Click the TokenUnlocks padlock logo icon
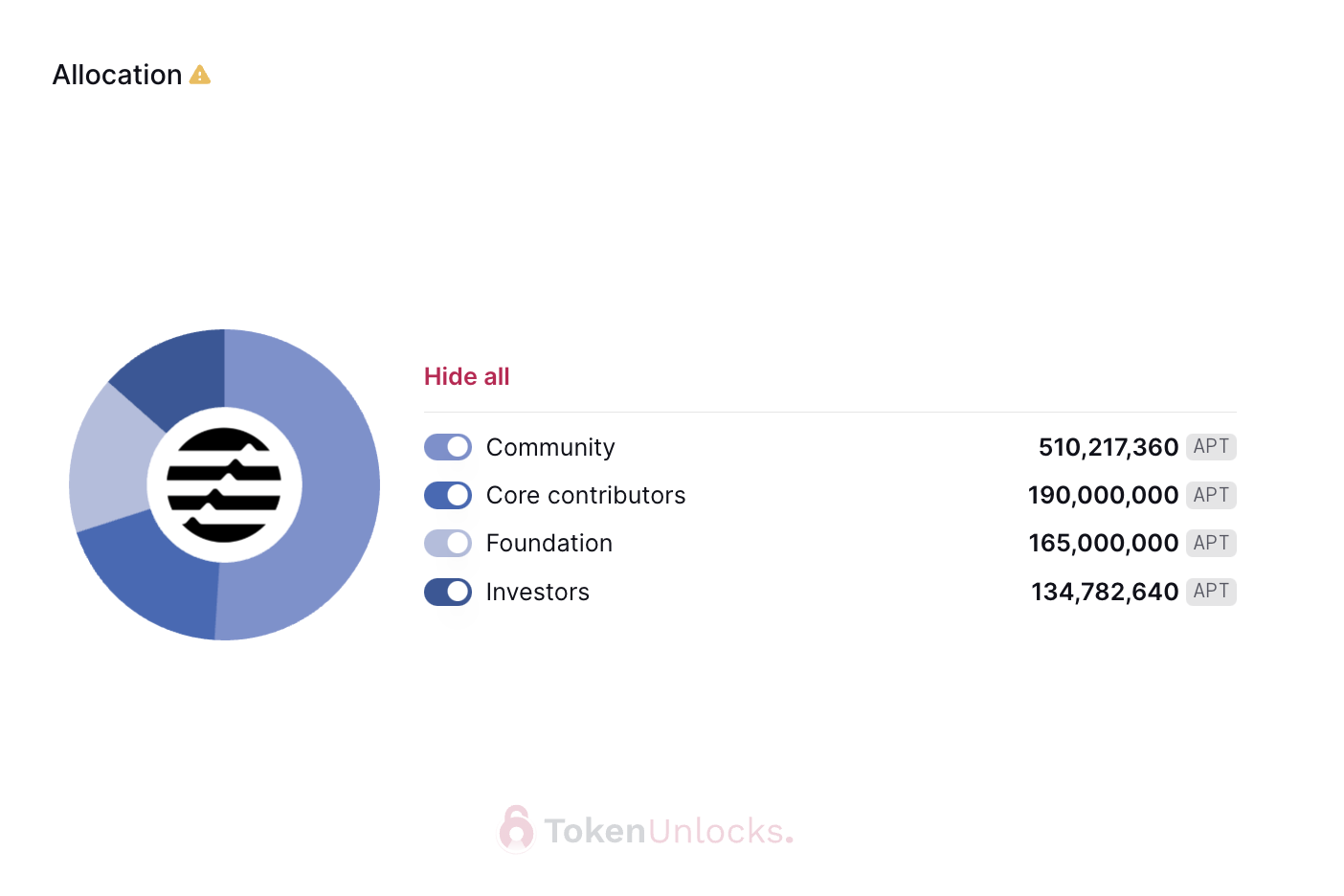This screenshot has width=1344, height=896. (x=516, y=829)
